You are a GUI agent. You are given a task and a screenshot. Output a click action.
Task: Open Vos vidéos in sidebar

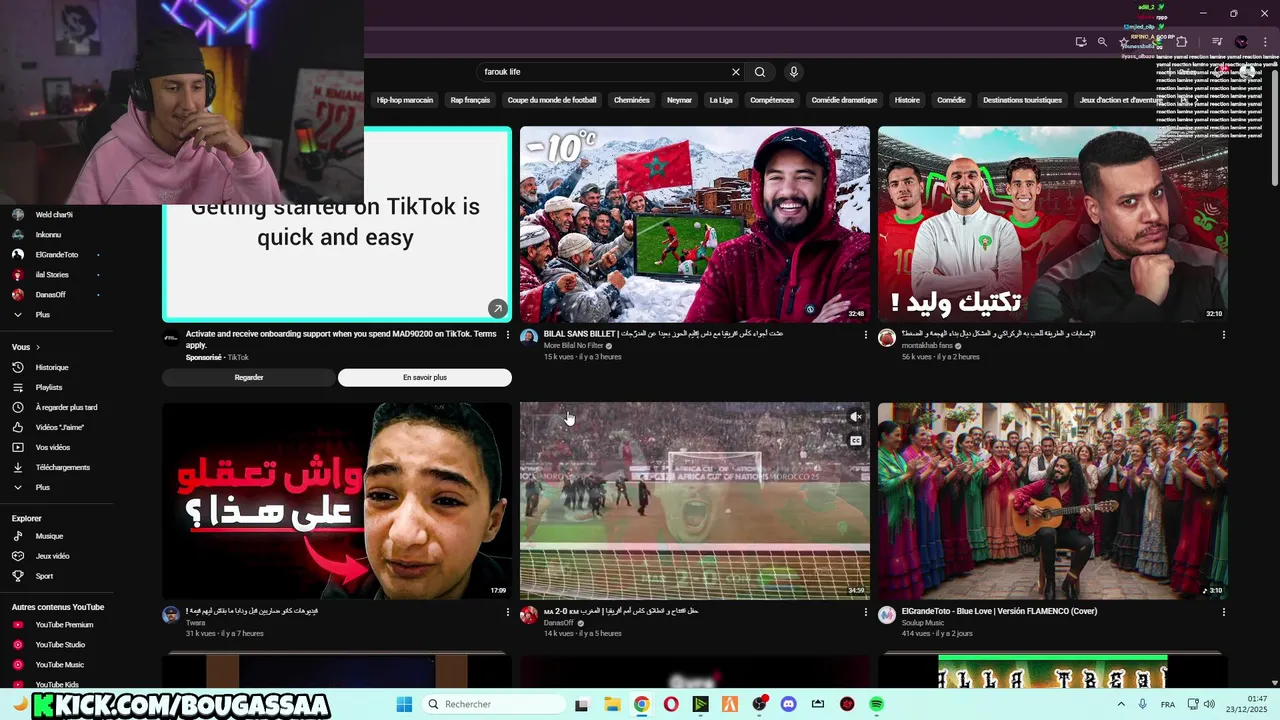(x=53, y=447)
